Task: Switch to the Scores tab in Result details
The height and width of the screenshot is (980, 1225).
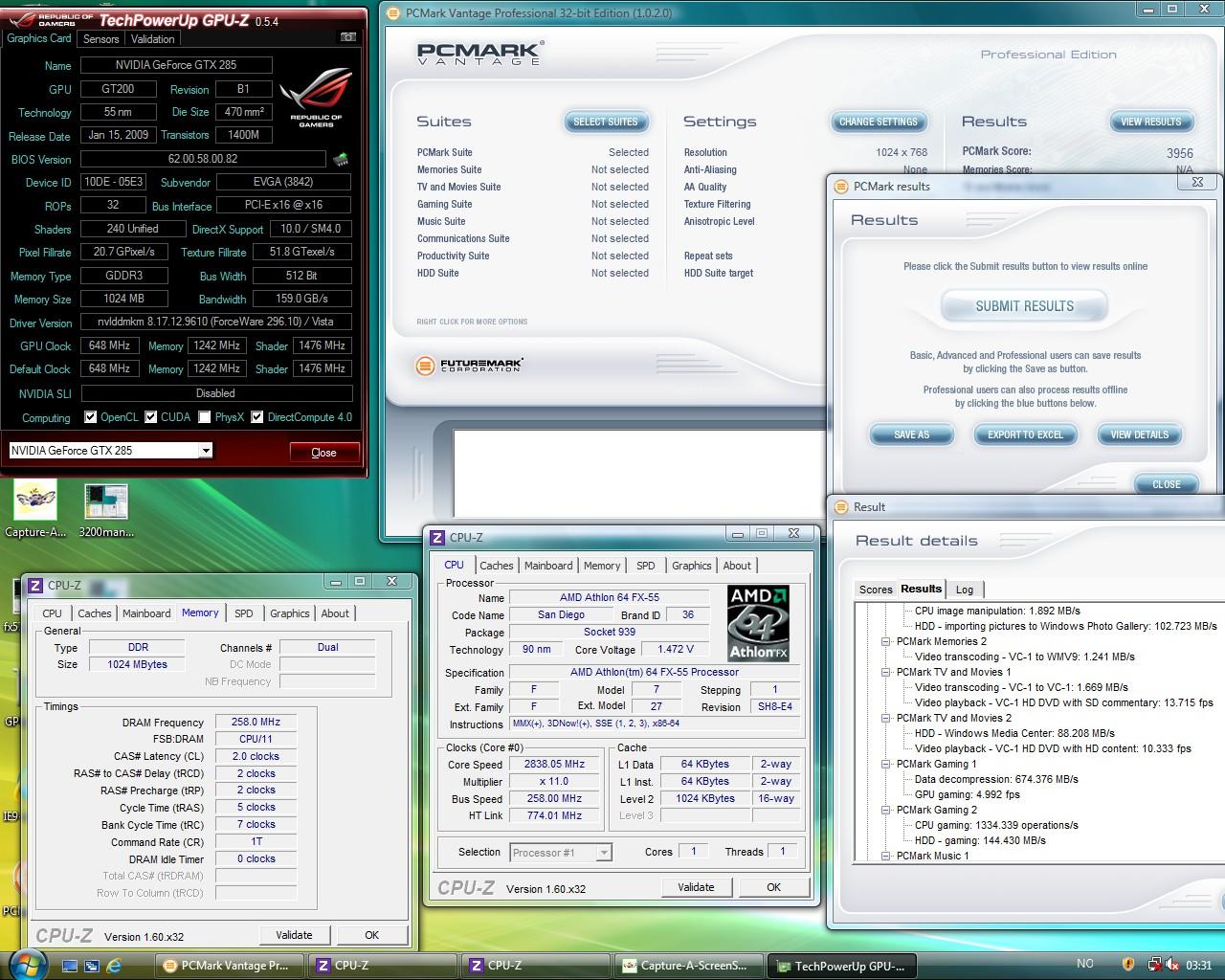Action: pos(876,590)
